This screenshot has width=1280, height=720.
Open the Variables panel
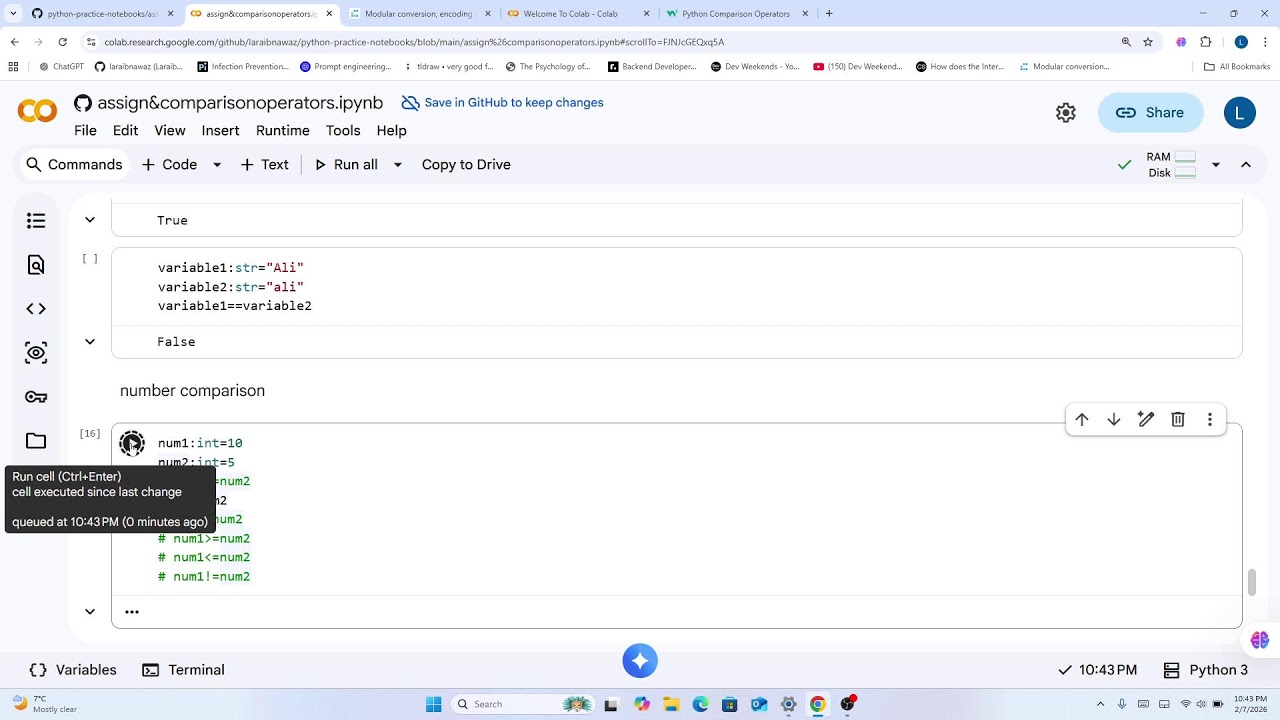(x=73, y=670)
